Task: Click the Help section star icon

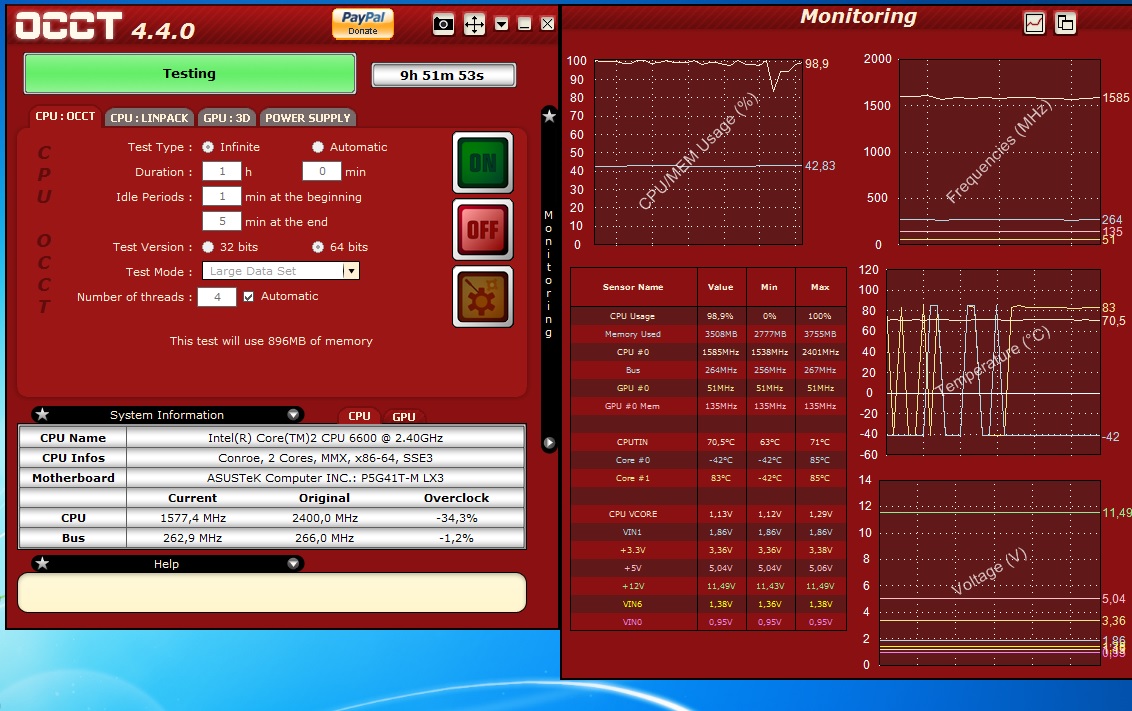Action: click(42, 564)
